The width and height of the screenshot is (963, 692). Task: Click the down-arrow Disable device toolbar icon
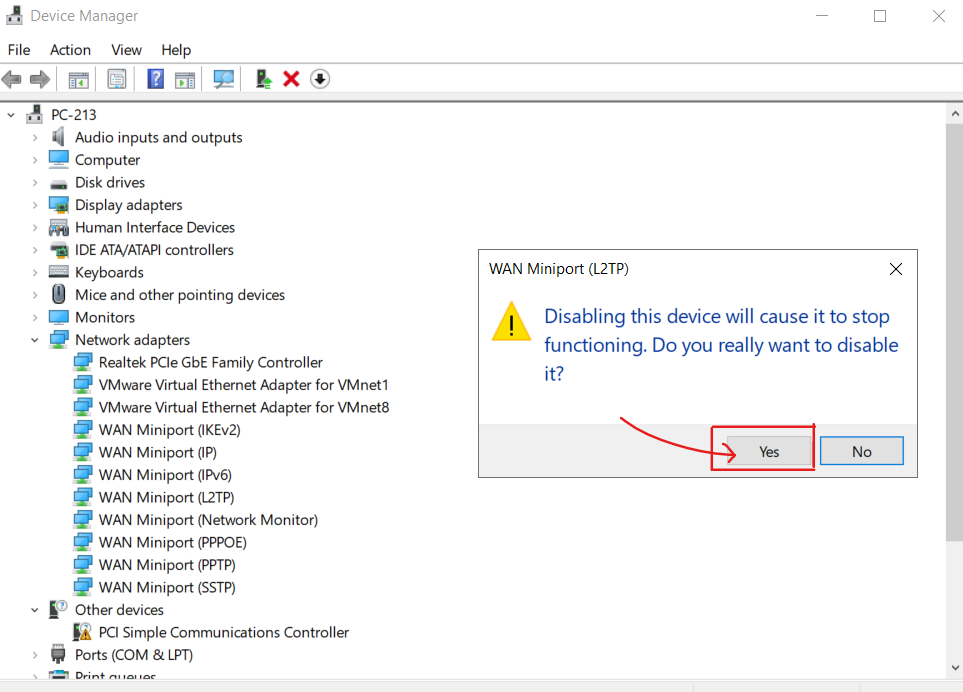click(x=319, y=79)
